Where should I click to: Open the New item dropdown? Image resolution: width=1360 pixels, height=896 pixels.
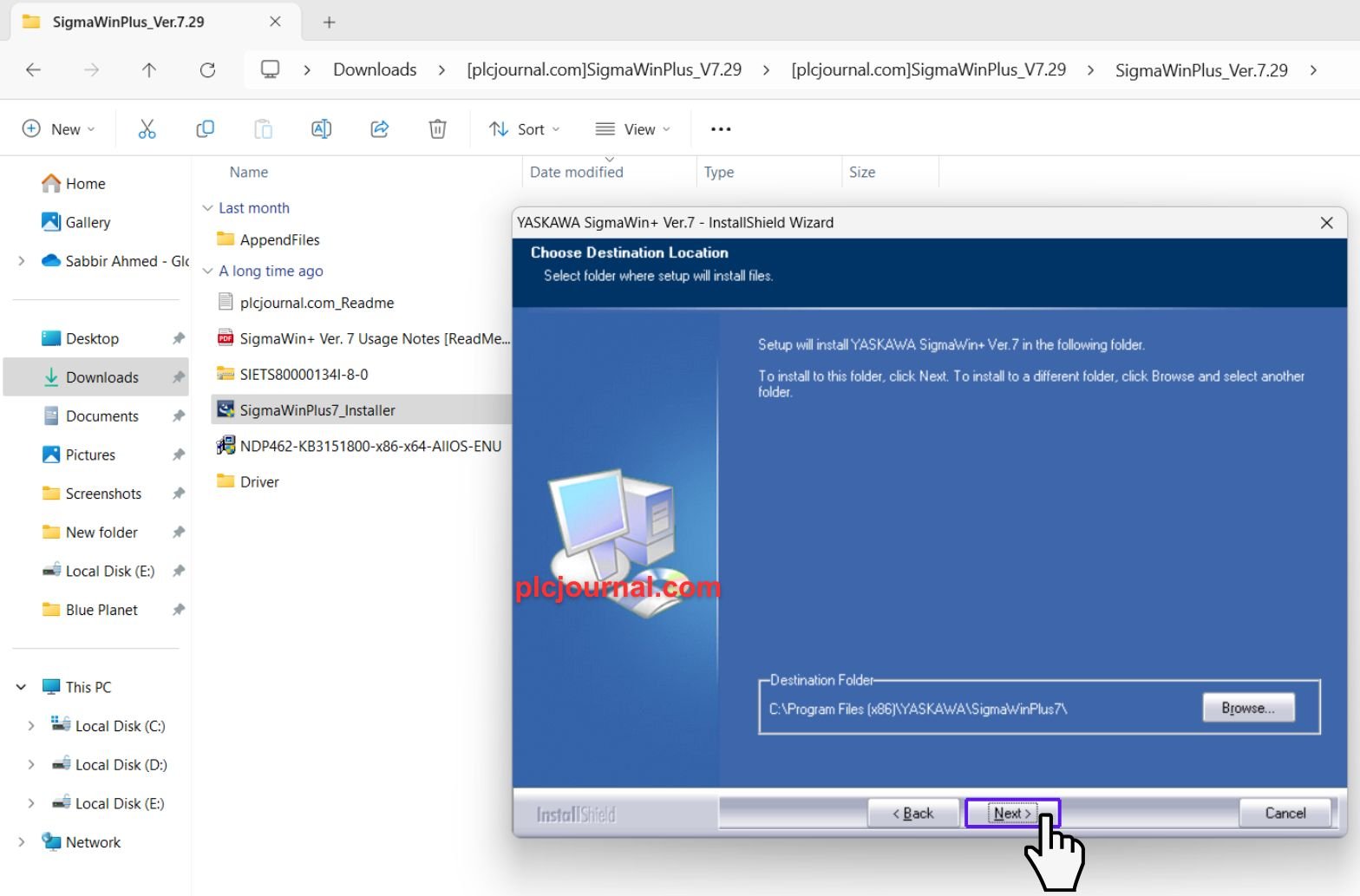pos(58,129)
